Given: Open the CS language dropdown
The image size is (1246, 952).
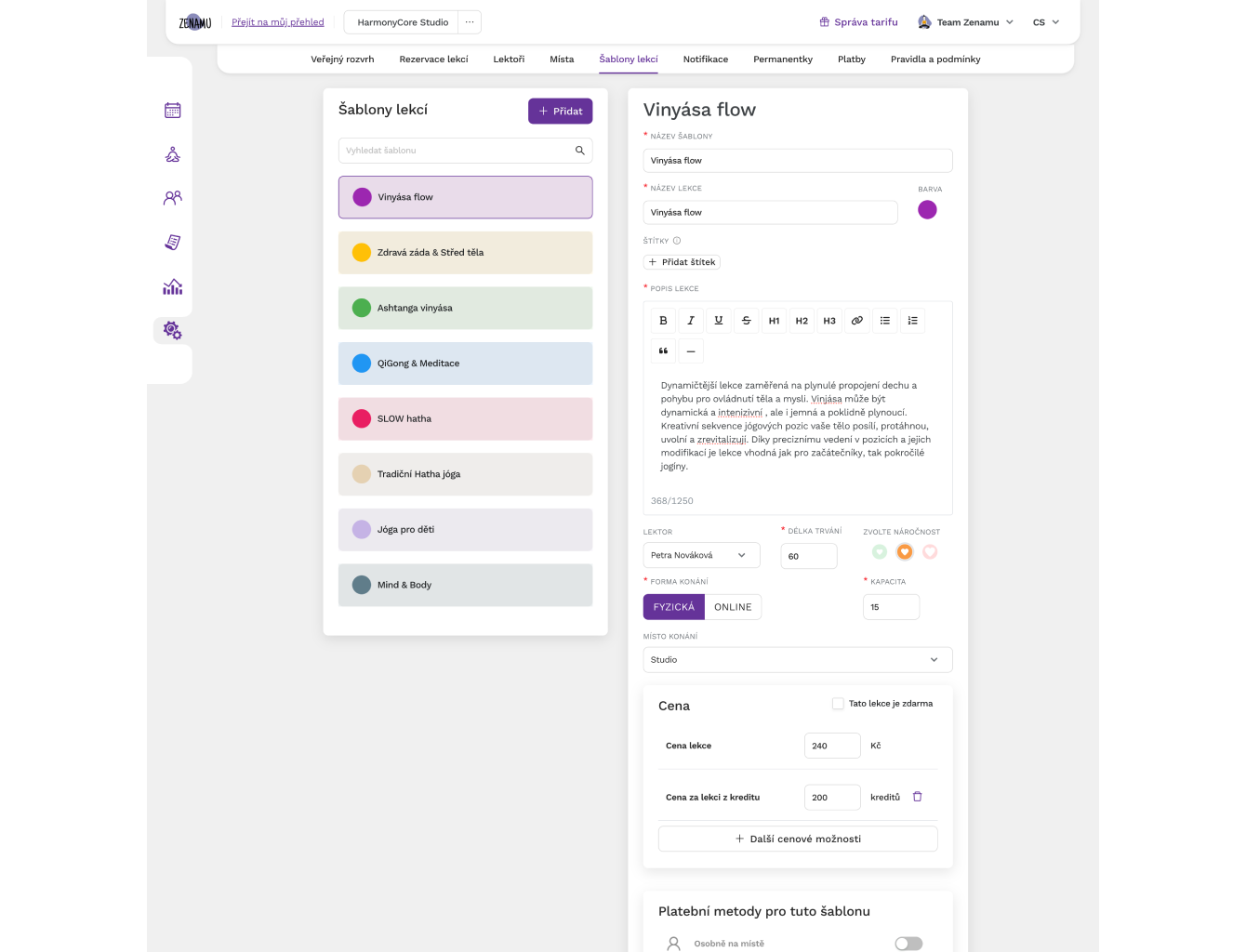Looking at the screenshot, I should [x=1046, y=22].
